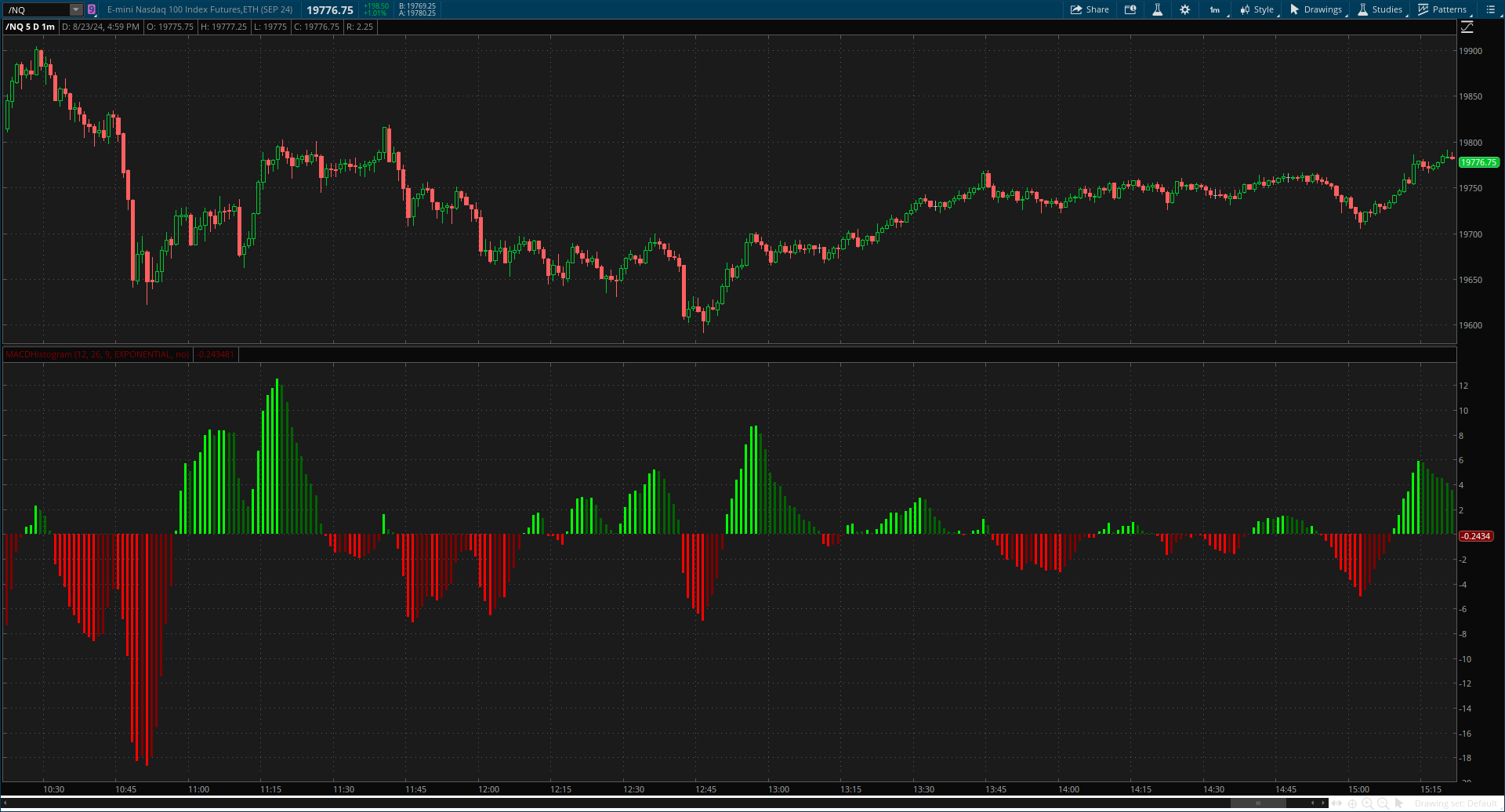Open the list menu icon at the toolbar's far right

click(x=1491, y=9)
